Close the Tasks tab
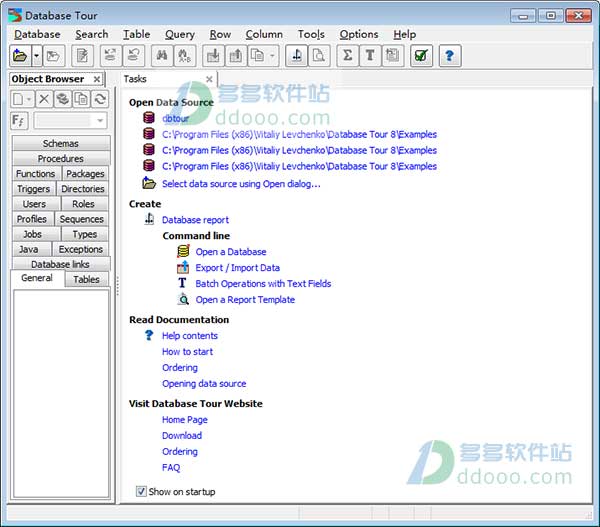The width and height of the screenshot is (600, 527). point(209,79)
